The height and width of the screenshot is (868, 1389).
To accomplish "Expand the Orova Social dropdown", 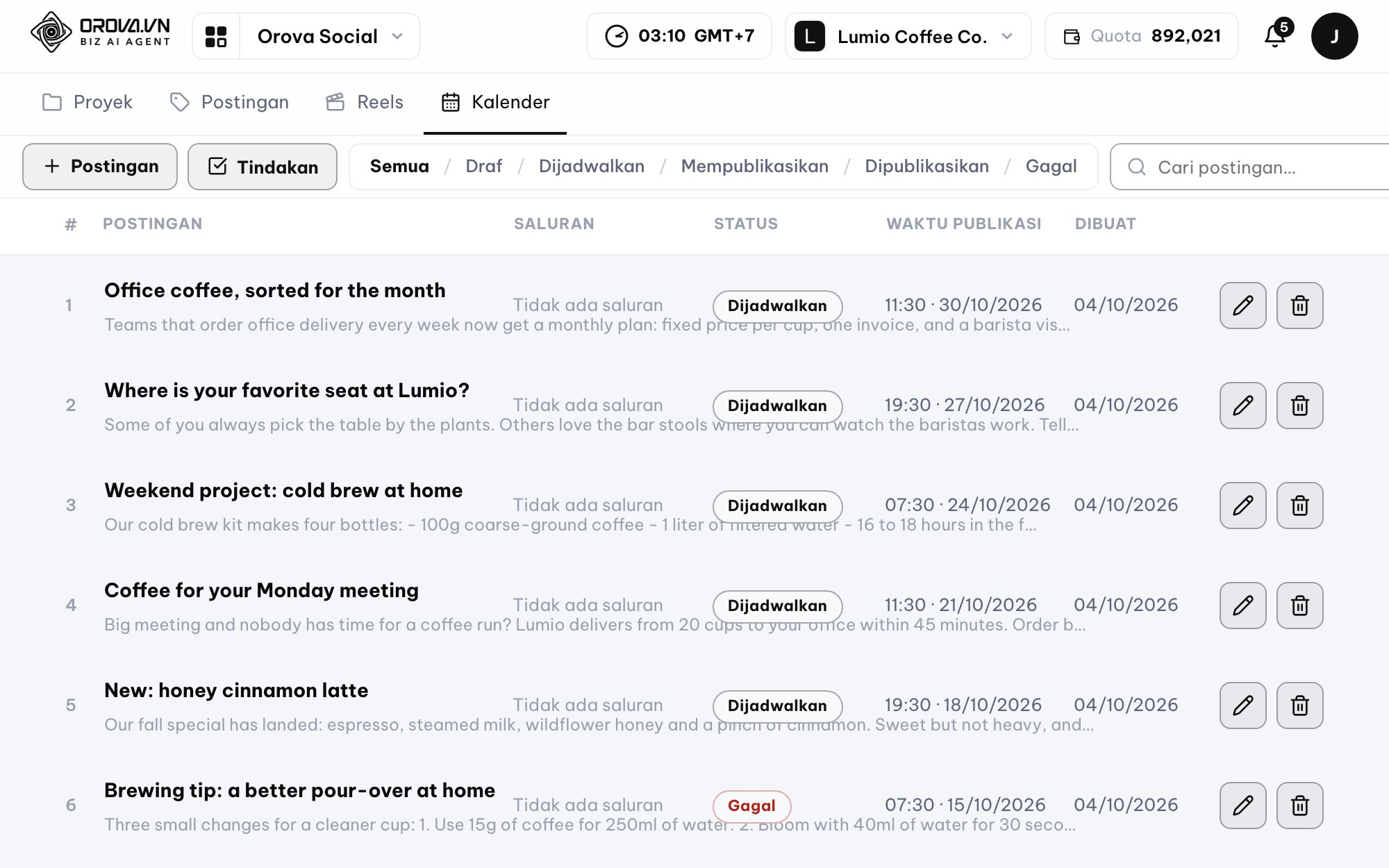I will (330, 36).
